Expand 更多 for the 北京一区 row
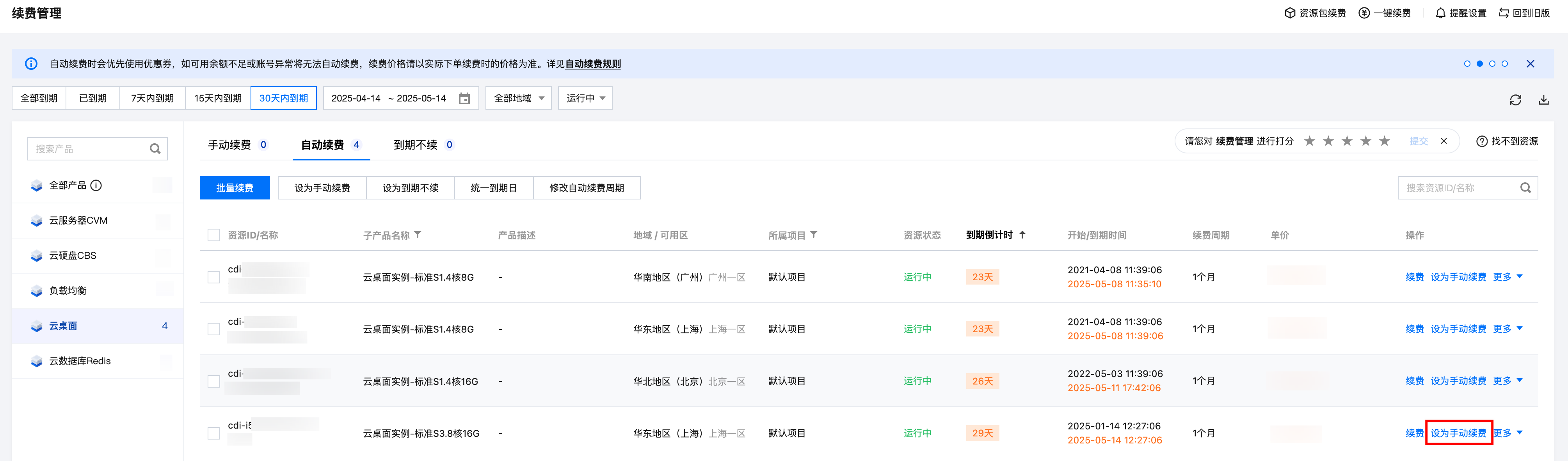Viewport: 1568px width, 461px height. coord(1507,381)
